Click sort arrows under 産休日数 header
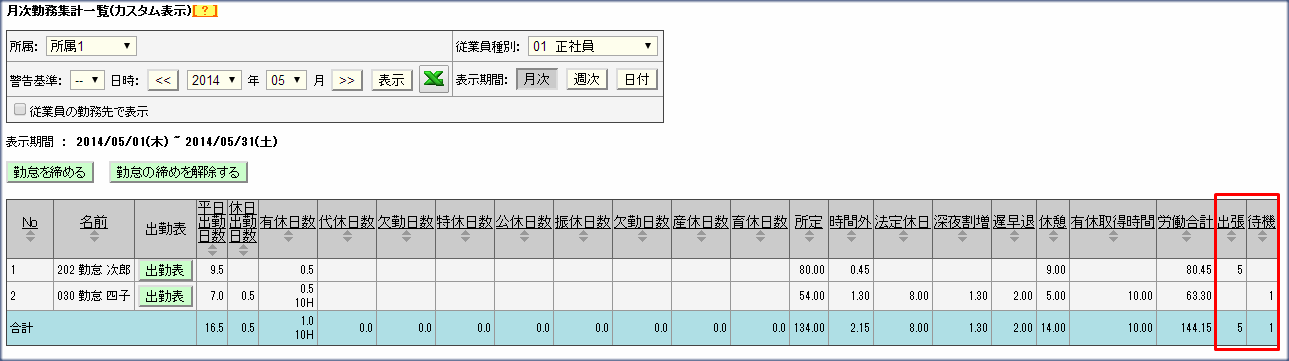The height and width of the screenshot is (361, 1289). (x=701, y=237)
